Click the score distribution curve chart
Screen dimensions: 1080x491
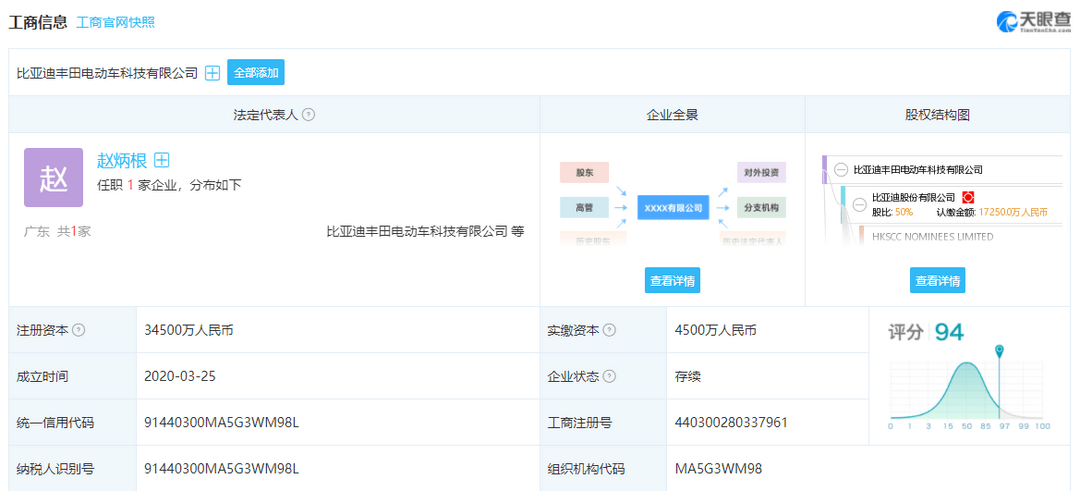[x=970, y=390]
